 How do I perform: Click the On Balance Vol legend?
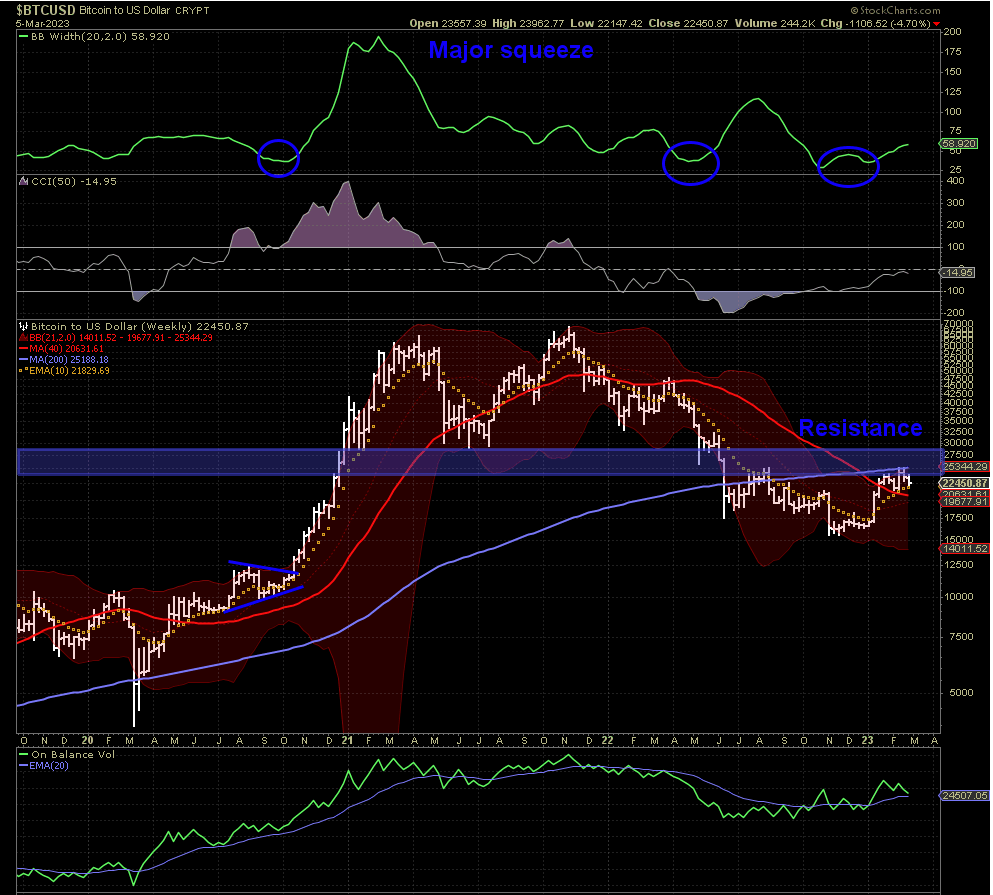(73, 754)
